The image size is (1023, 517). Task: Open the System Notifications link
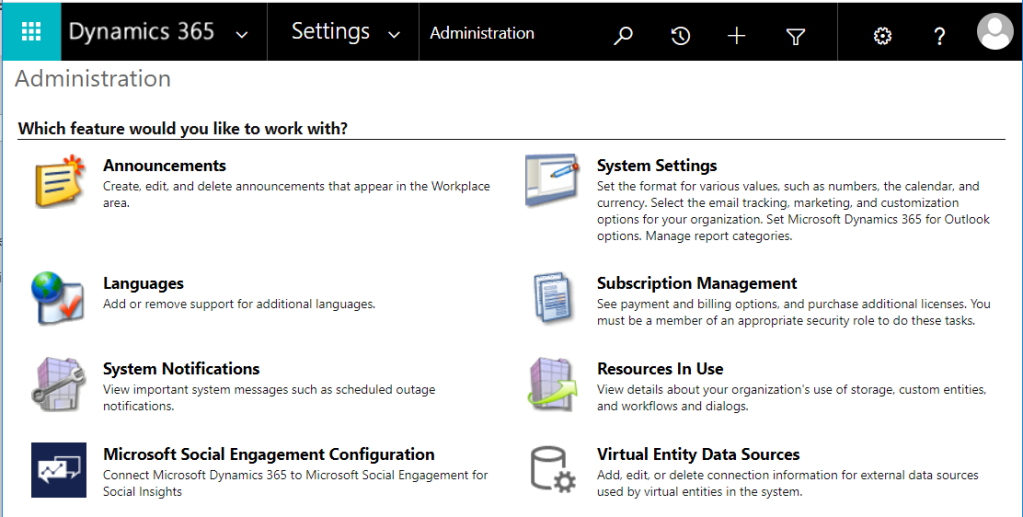[x=181, y=369]
